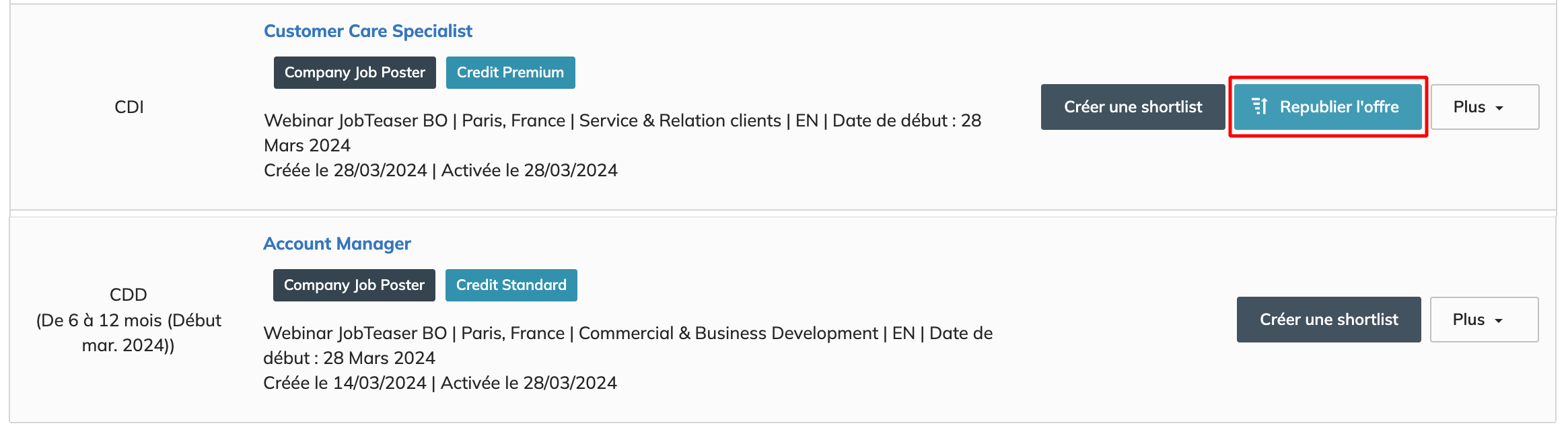
Task: Click the CDI contract type label
Action: [x=129, y=107]
